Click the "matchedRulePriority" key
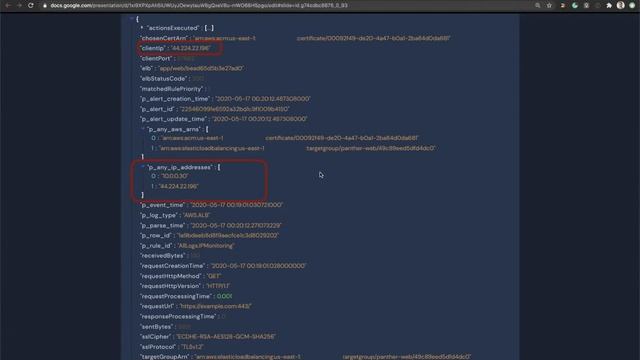Viewport: 640px width, 360px height. point(171,89)
